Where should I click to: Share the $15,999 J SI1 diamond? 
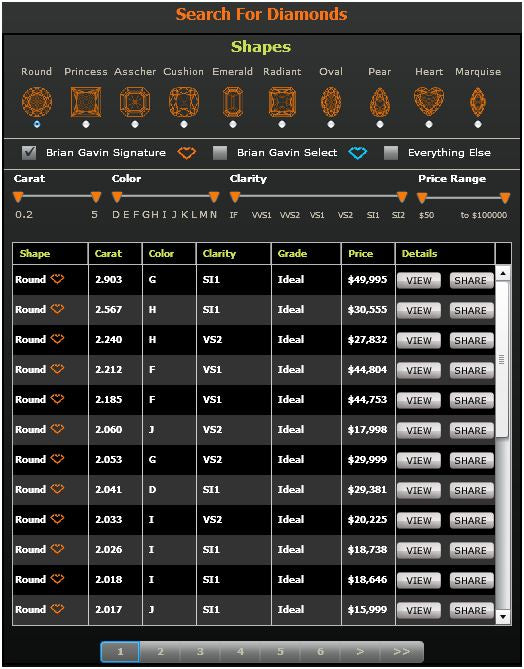tap(471, 611)
